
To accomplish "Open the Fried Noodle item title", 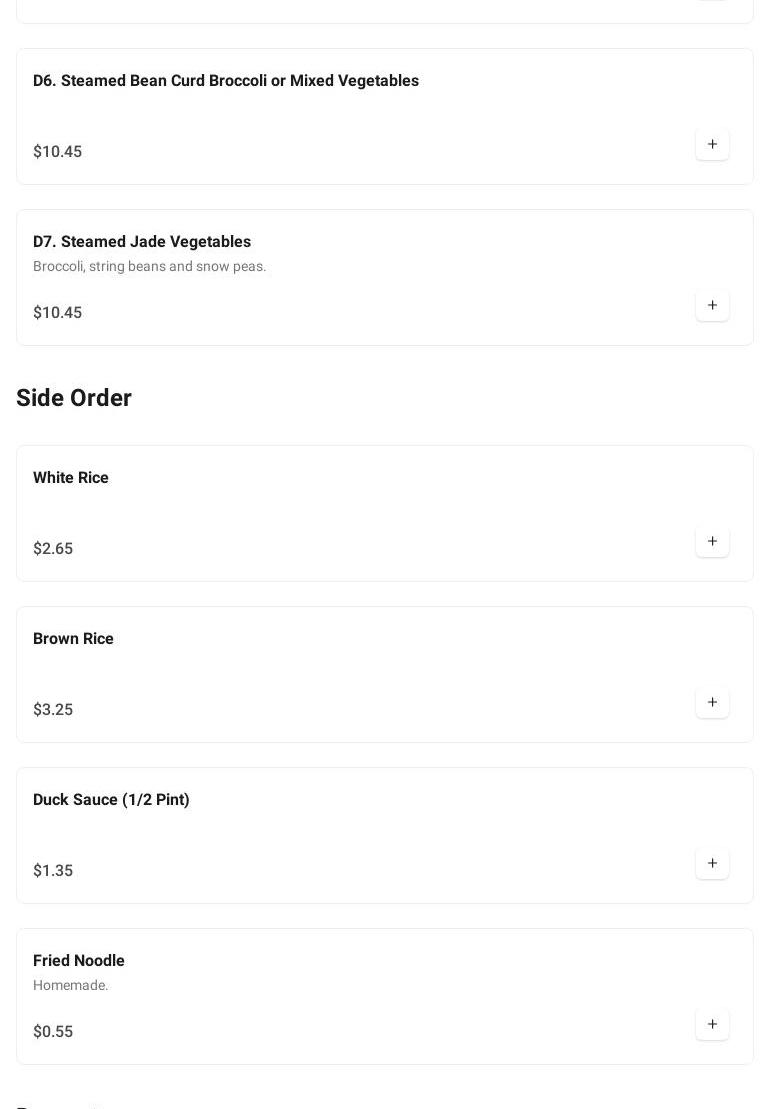I will (x=79, y=961).
